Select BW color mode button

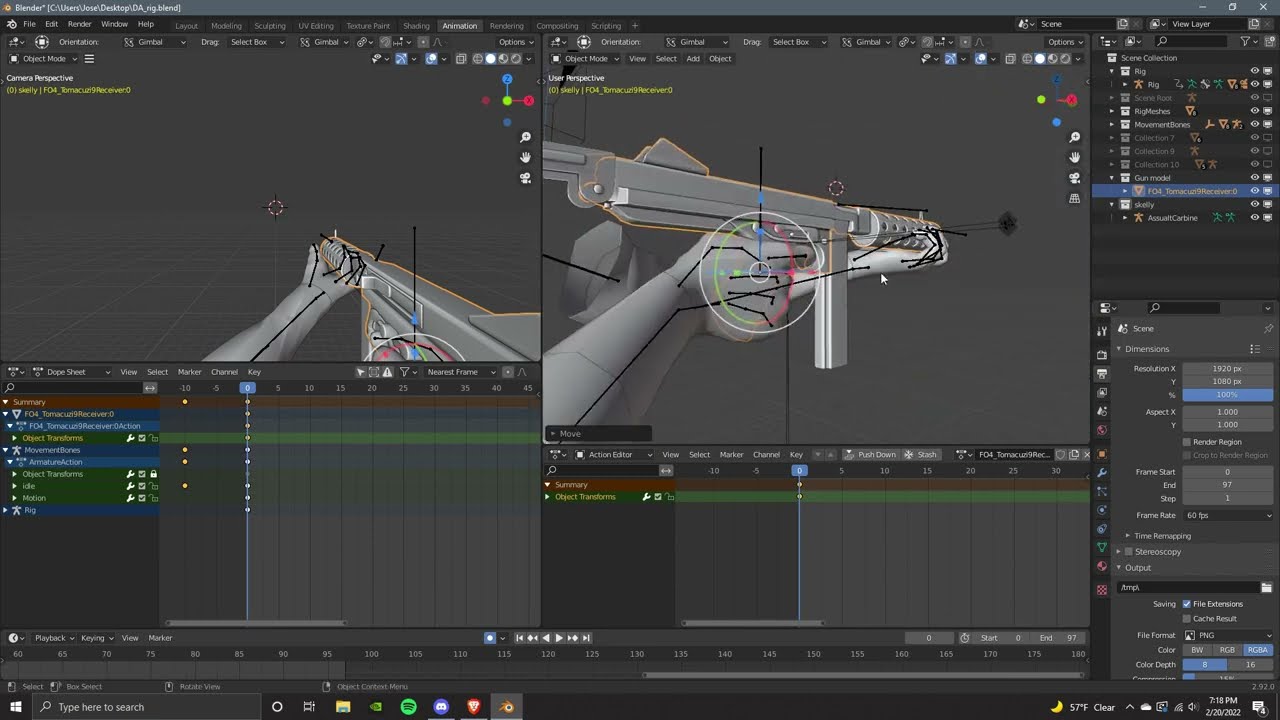[x=1197, y=650]
